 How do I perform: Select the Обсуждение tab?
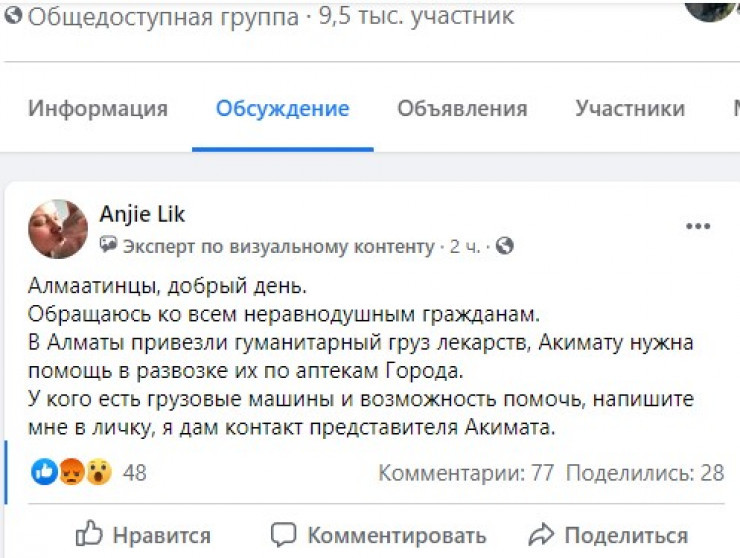[x=283, y=109]
